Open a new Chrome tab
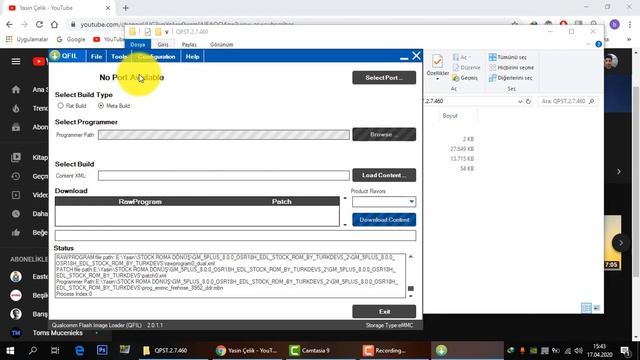The image size is (640, 360). click(125, 8)
